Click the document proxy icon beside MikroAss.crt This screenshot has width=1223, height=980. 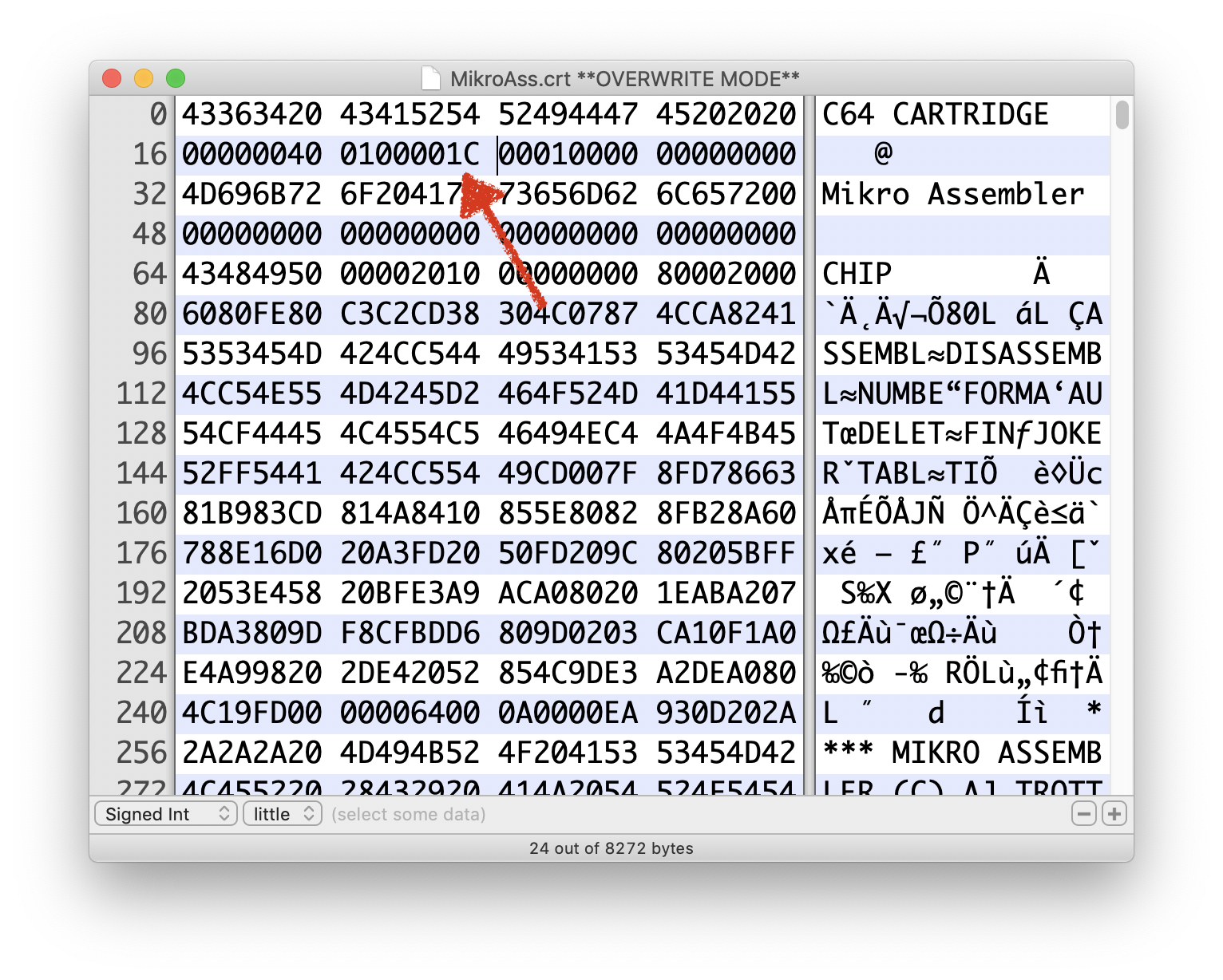tap(431, 78)
